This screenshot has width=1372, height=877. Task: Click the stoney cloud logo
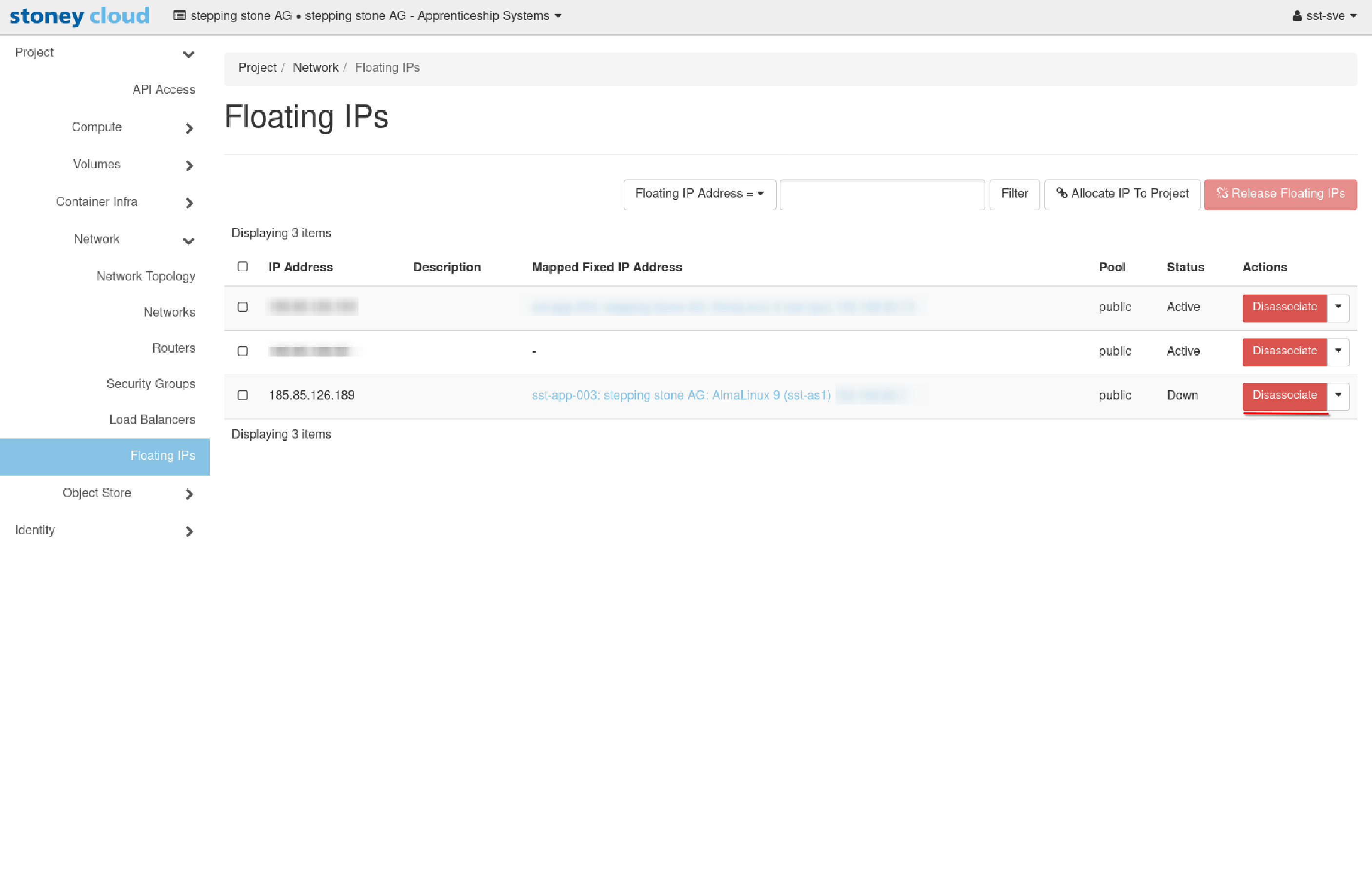(79, 16)
